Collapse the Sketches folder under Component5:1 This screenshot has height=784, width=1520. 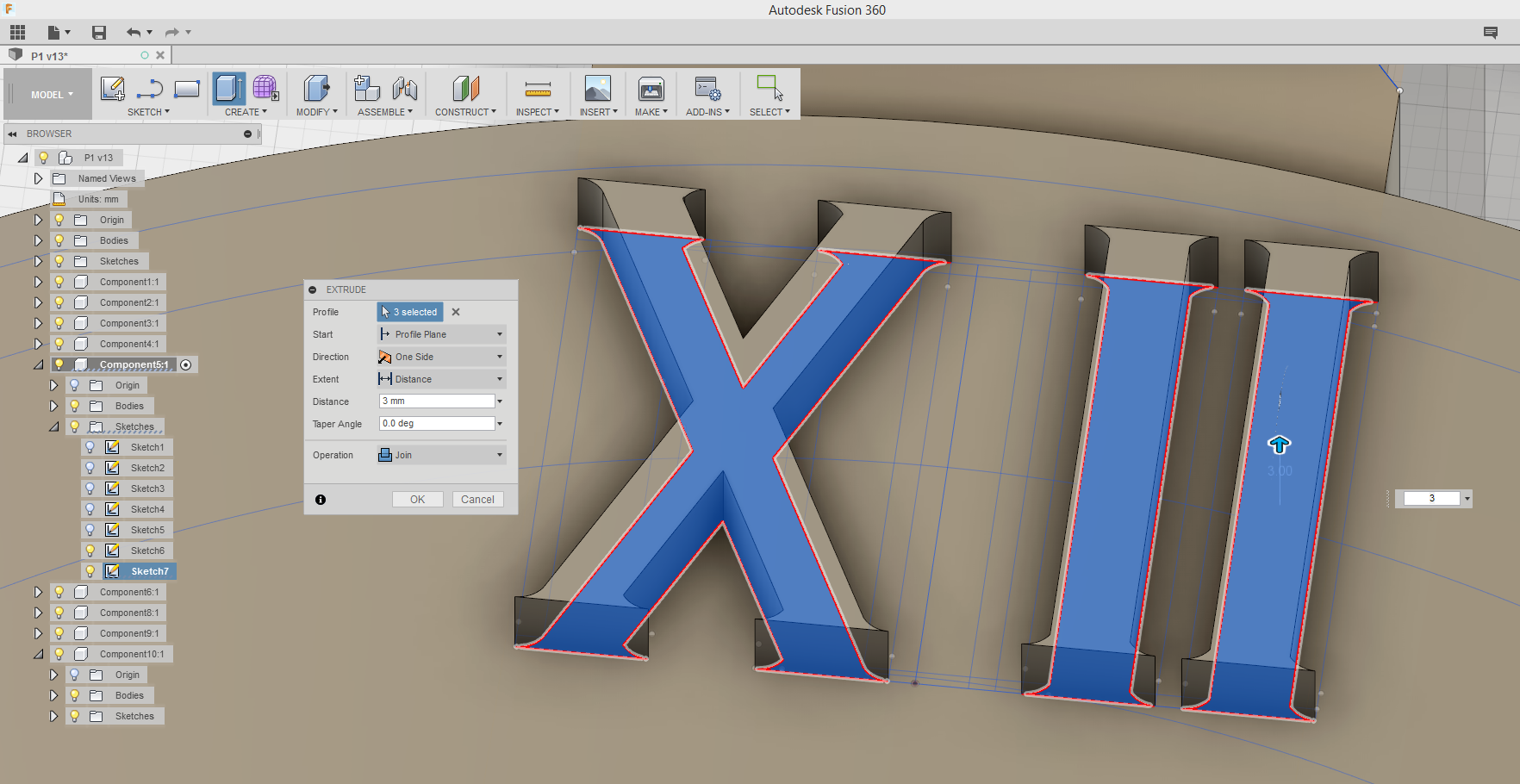(x=53, y=426)
